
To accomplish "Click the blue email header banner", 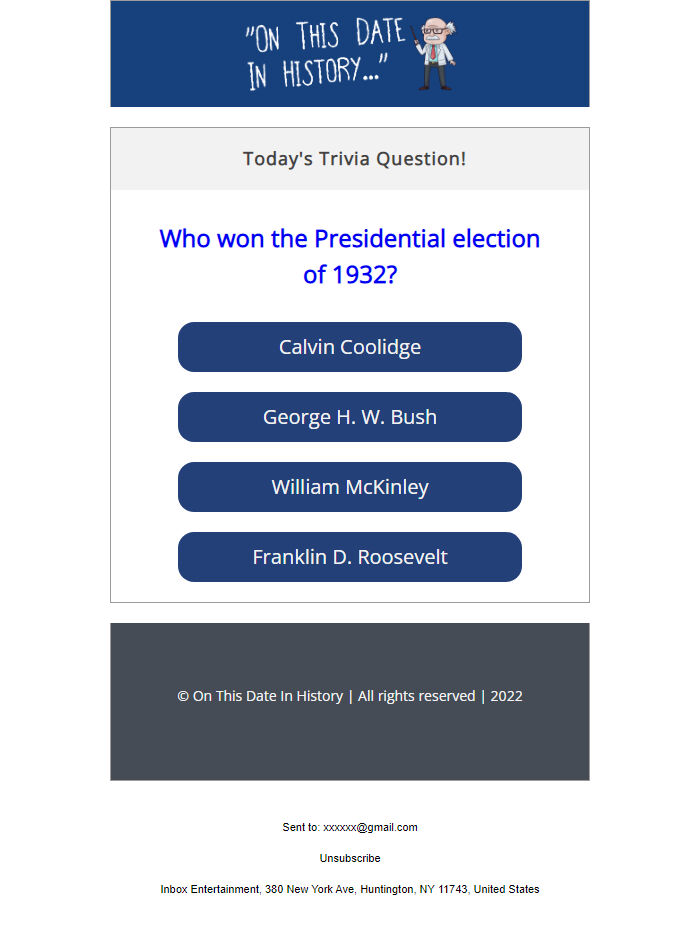I will [180, 50].
